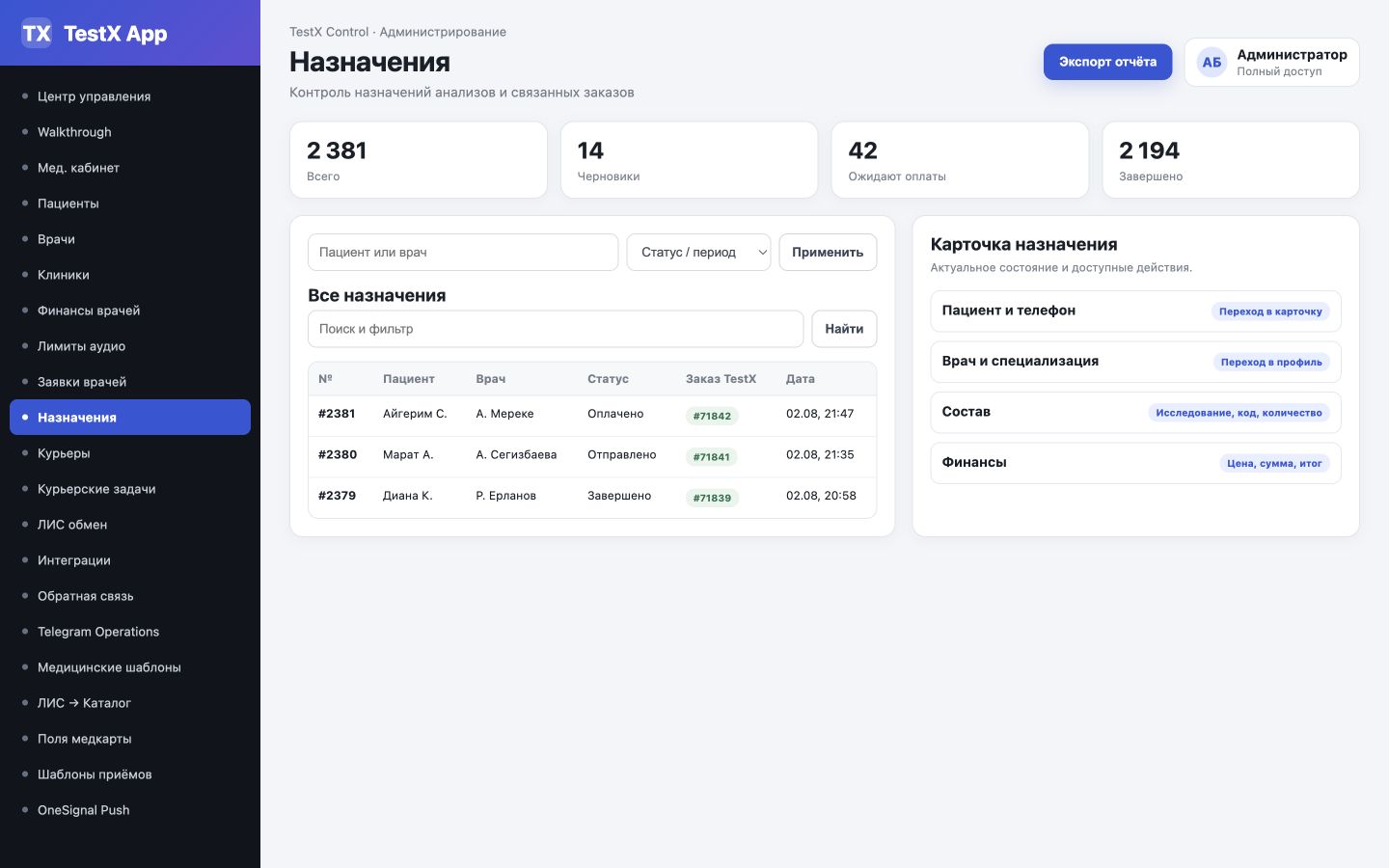Image resolution: width=1389 pixels, height=868 pixels.
Task: Click the Пациент и телефон row
Action: coord(1135,312)
